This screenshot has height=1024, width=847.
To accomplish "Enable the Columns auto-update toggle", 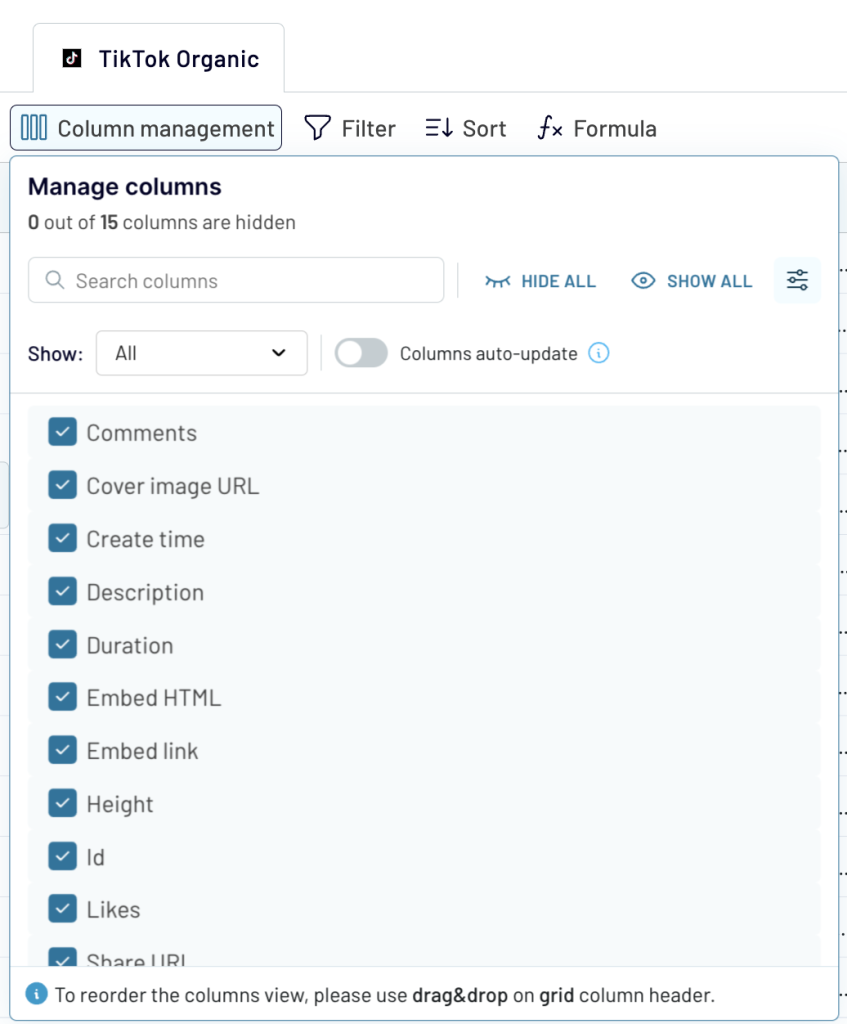I will [x=360, y=353].
